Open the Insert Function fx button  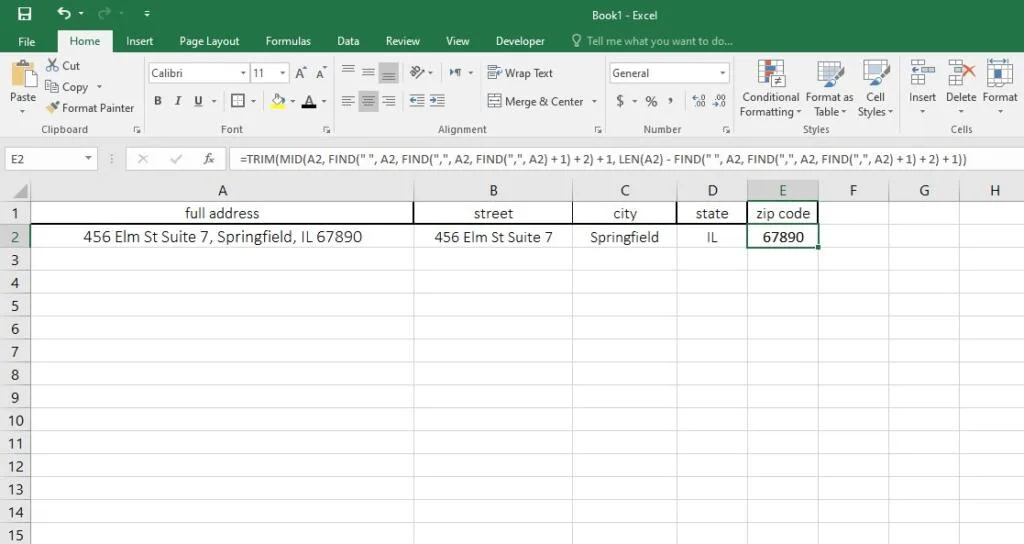click(209, 159)
